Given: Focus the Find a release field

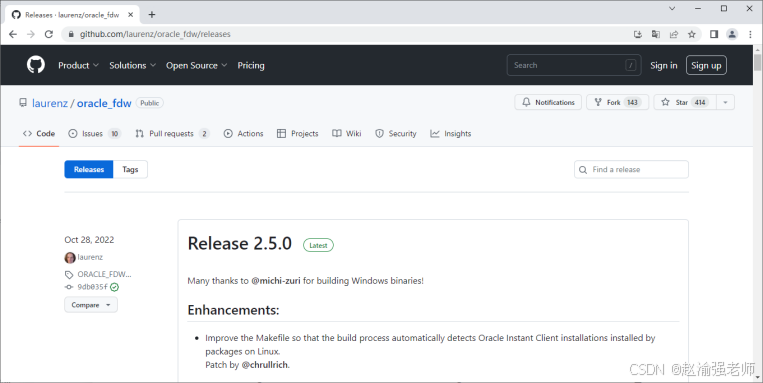Looking at the screenshot, I should coord(632,169).
